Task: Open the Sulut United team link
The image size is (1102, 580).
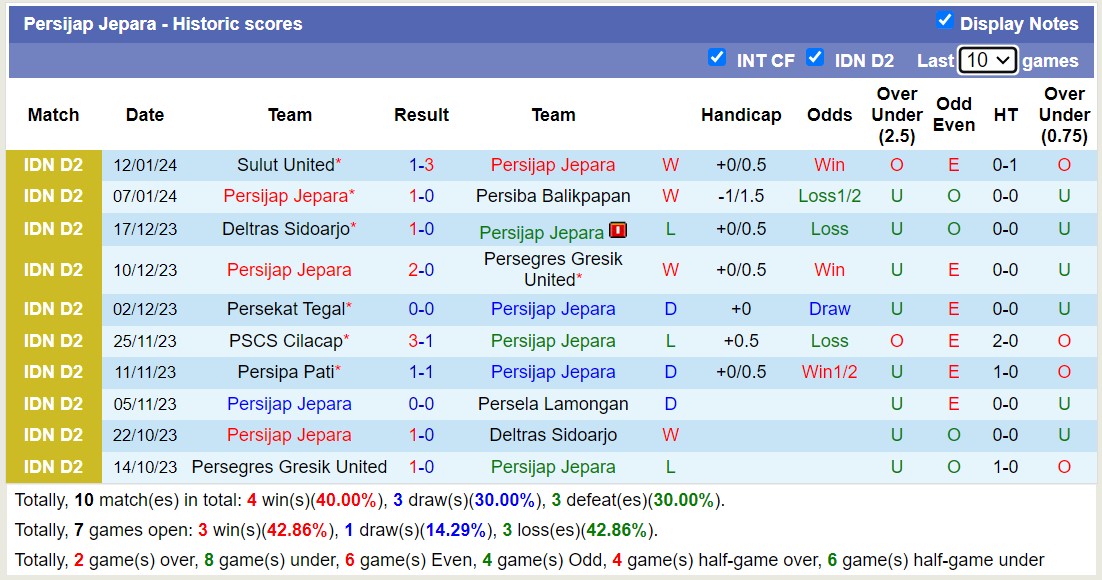Action: (285, 165)
